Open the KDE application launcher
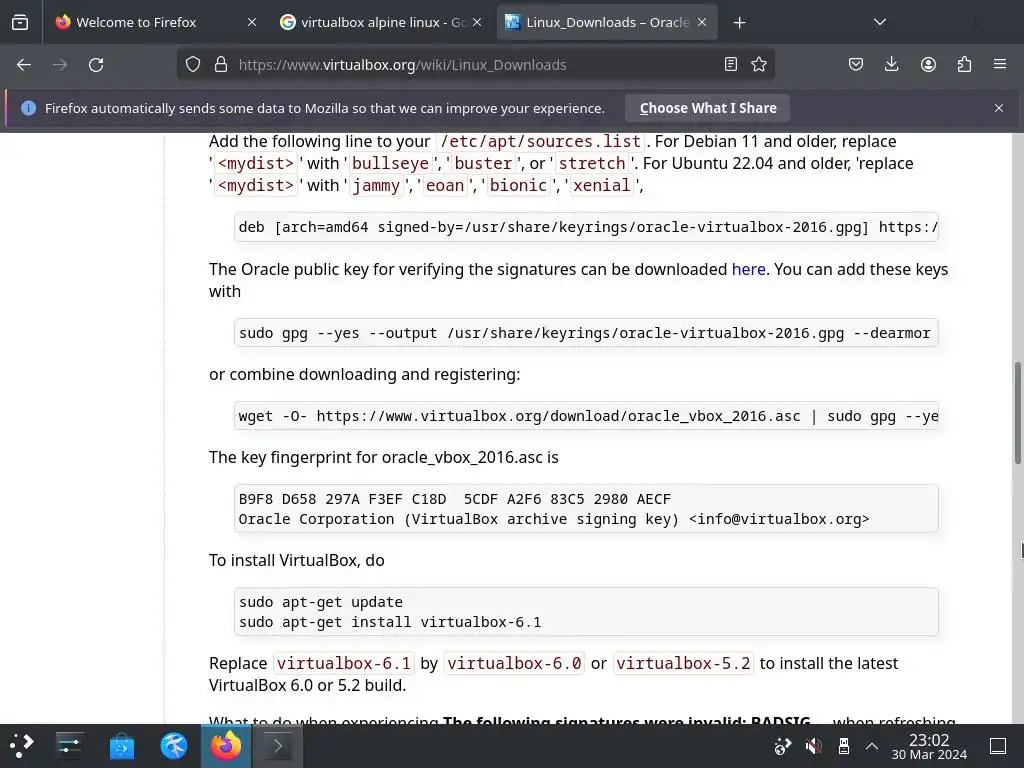 (22, 746)
